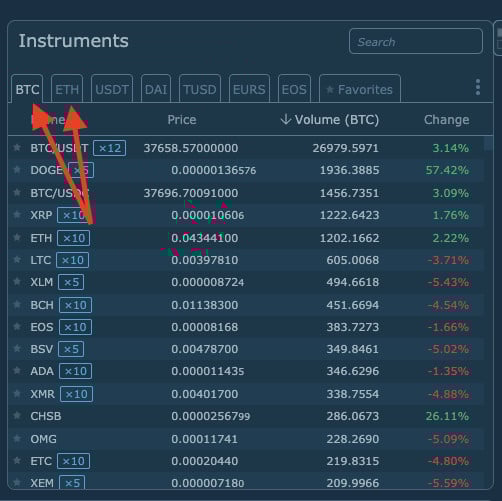This screenshot has width=502, height=501.
Task: Select the OMG instrument name
Action: [43, 439]
